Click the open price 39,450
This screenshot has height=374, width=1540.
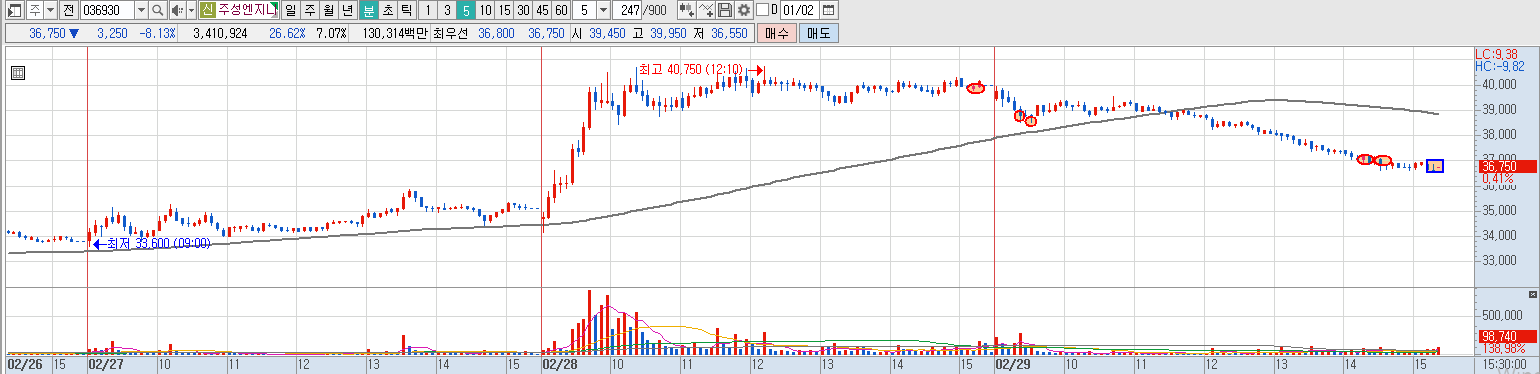pos(607,33)
